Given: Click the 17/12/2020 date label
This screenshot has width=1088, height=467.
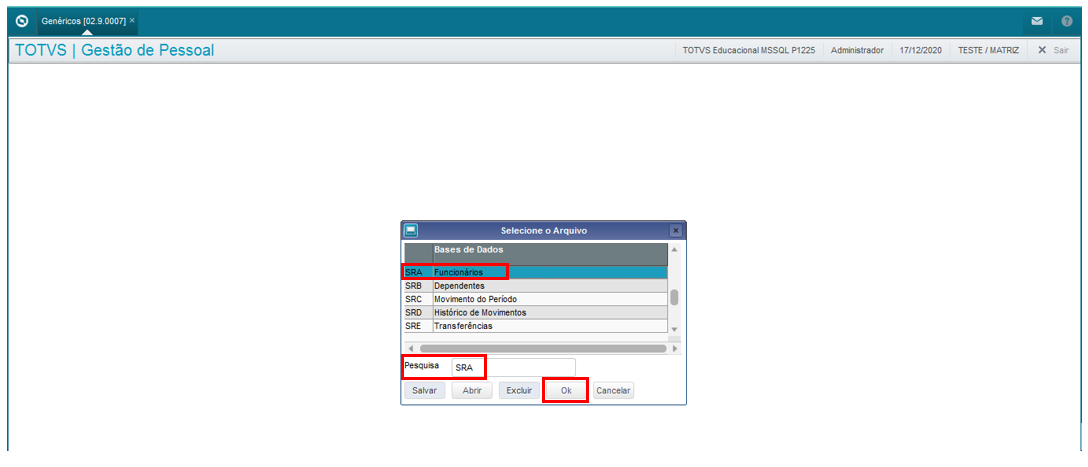Looking at the screenshot, I should coord(920,51).
